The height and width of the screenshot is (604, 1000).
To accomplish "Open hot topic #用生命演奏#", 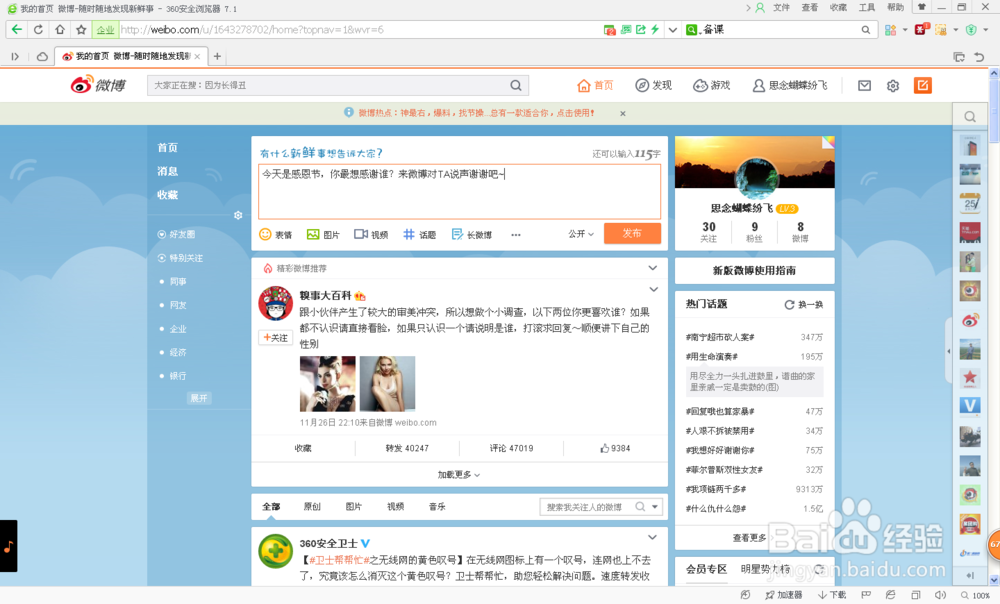I will click(x=712, y=357).
